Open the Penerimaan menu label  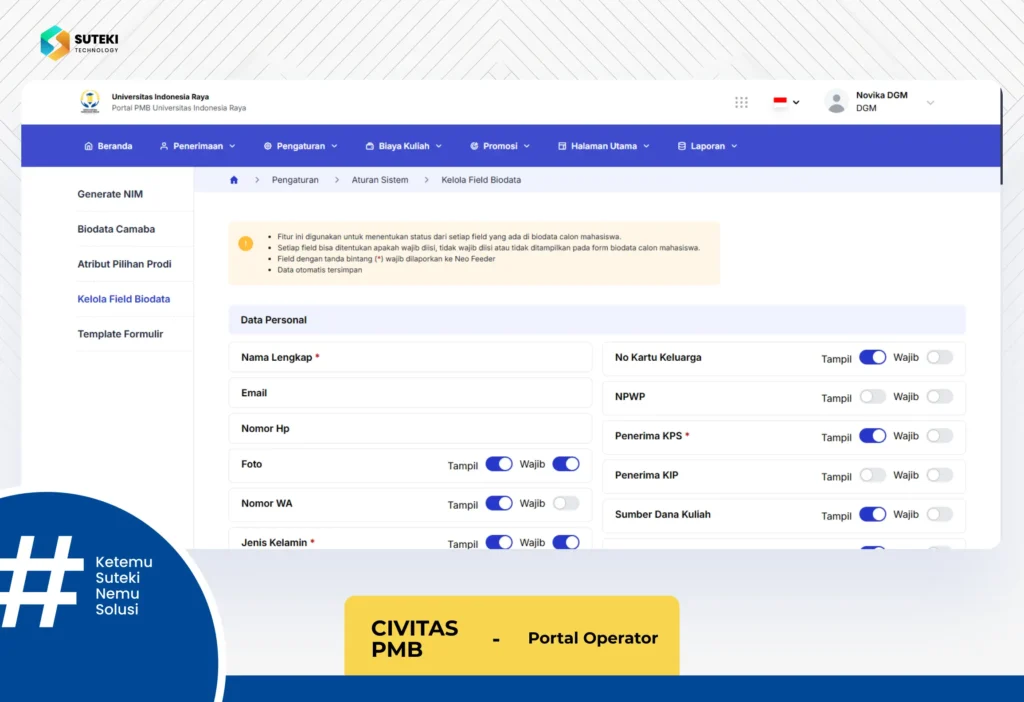(198, 146)
